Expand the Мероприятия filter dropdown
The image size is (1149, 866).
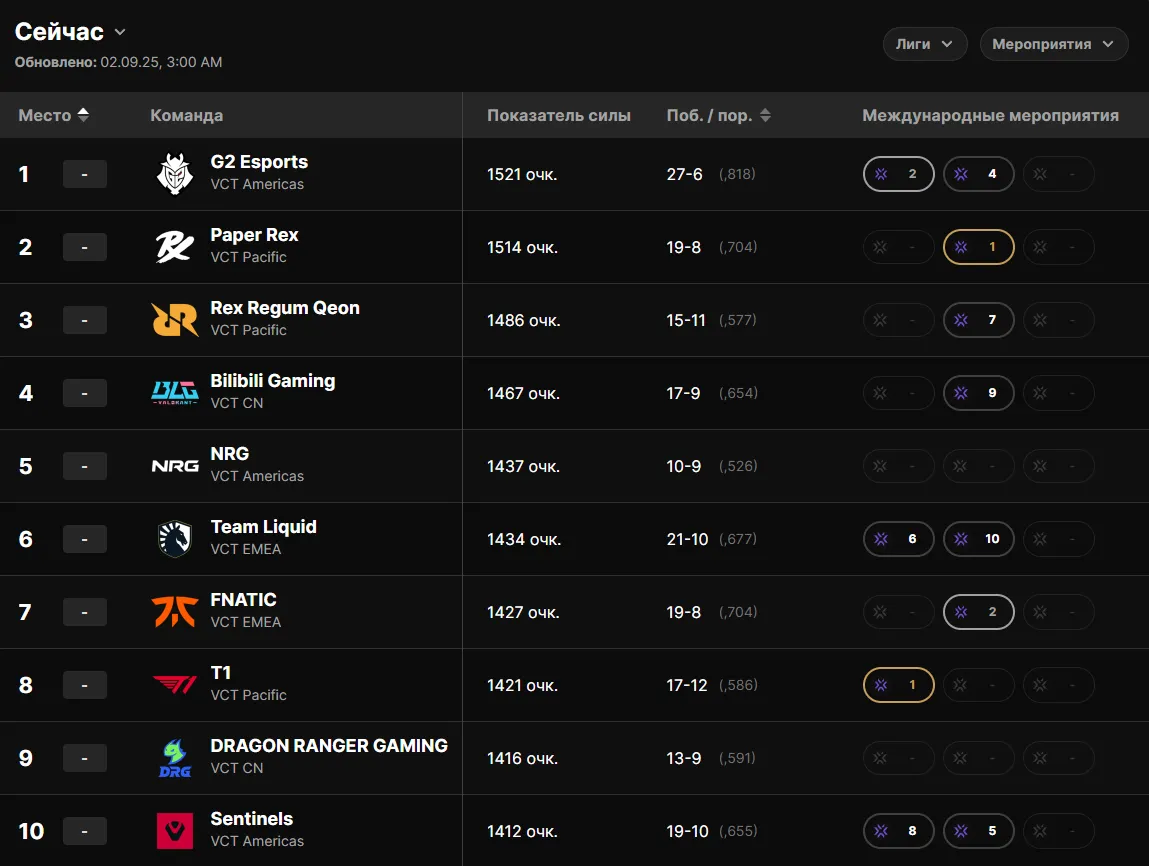click(x=1054, y=44)
